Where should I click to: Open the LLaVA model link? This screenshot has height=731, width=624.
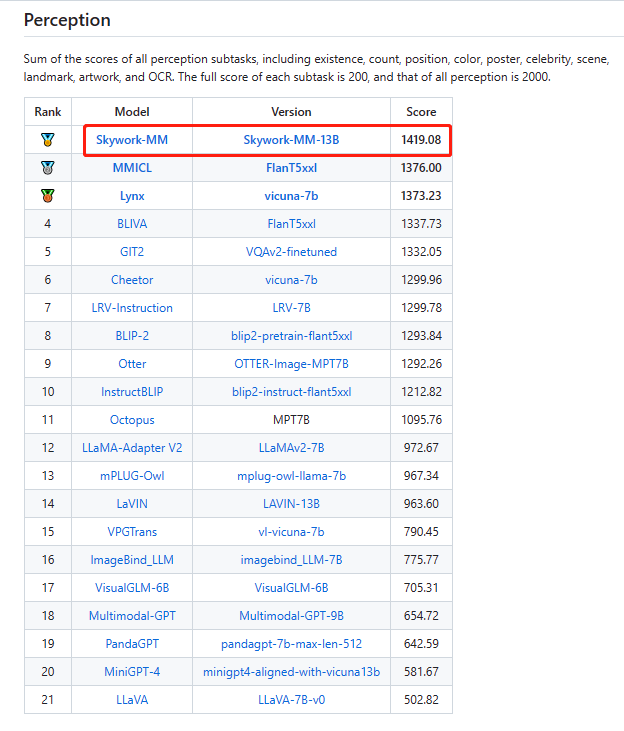[132, 699]
